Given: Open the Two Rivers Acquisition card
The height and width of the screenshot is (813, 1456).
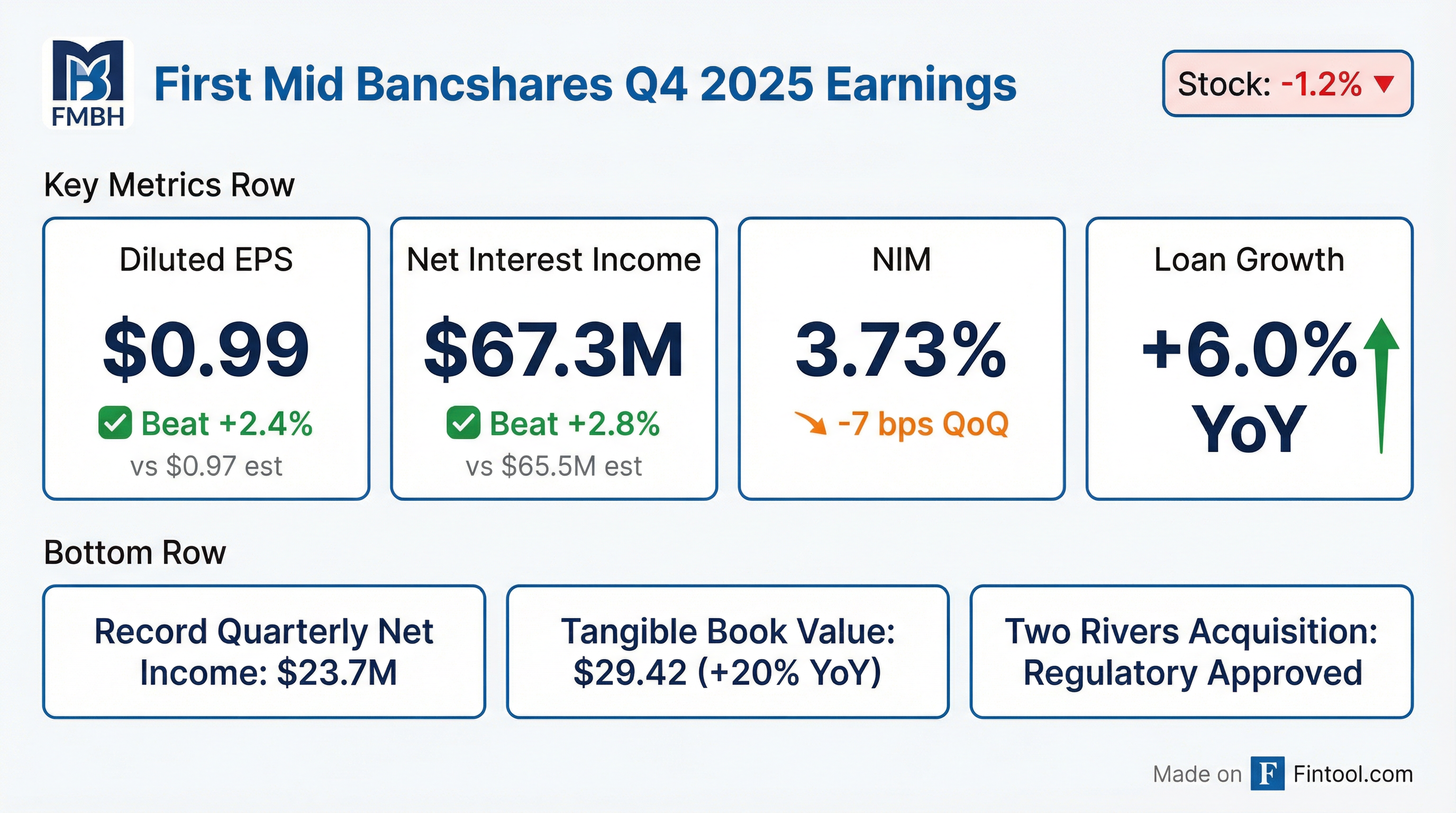Looking at the screenshot, I should [x=1191, y=652].
